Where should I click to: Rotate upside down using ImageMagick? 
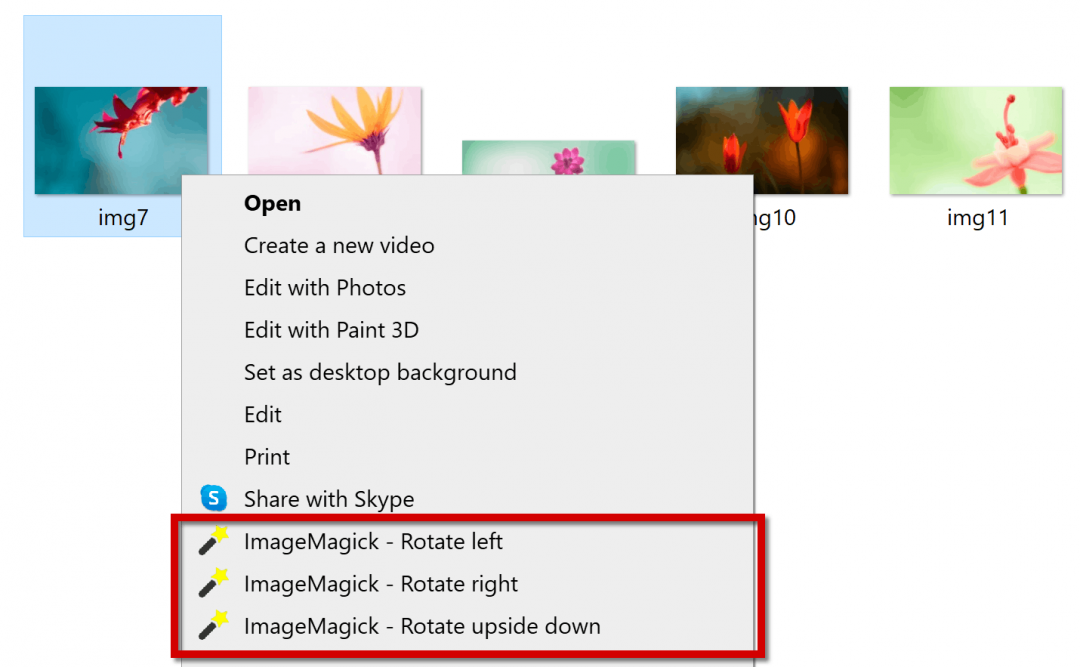[422, 626]
